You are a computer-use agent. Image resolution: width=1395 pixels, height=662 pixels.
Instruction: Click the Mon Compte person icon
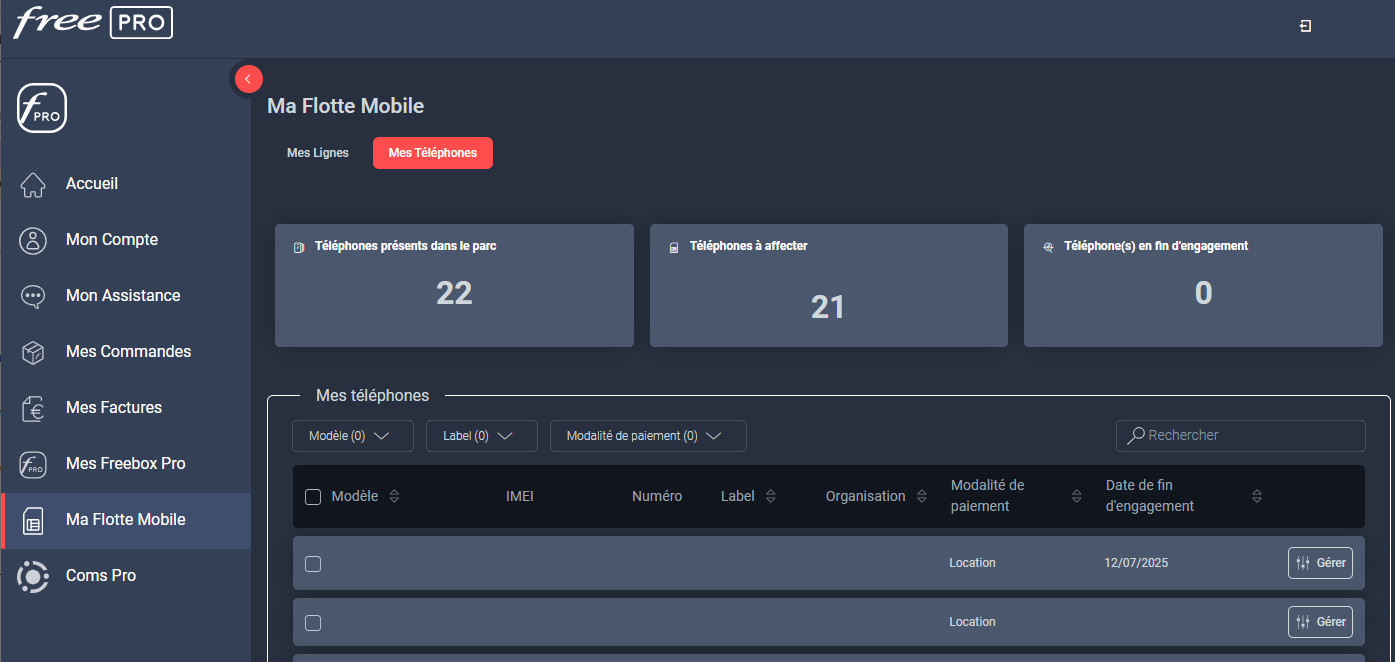coord(33,240)
